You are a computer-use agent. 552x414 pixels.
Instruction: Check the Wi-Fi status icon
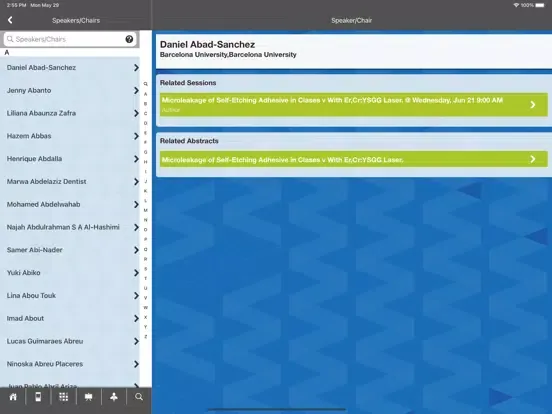(x=516, y=5)
